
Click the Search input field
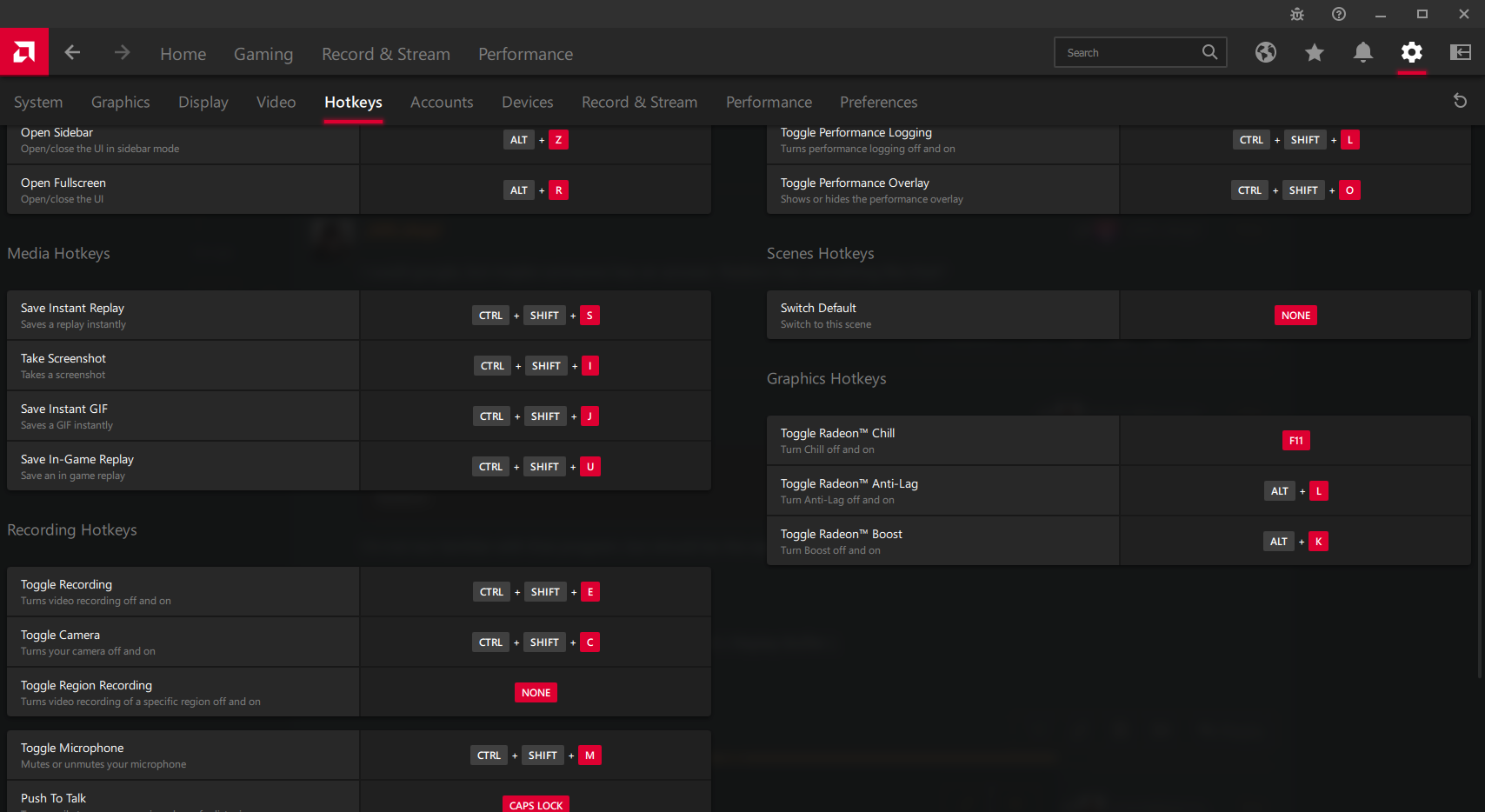point(1130,53)
